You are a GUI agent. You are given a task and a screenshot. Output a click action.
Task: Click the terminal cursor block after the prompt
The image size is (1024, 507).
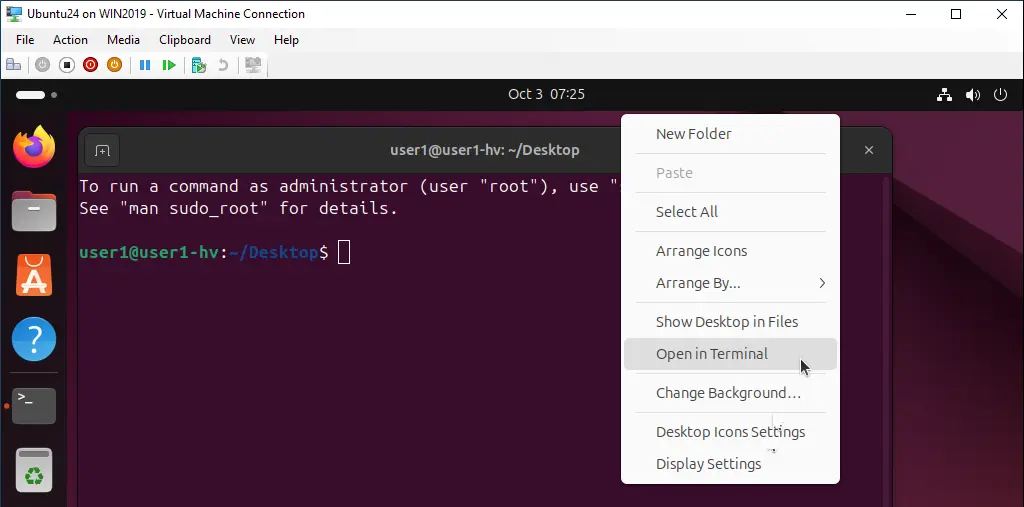(344, 253)
